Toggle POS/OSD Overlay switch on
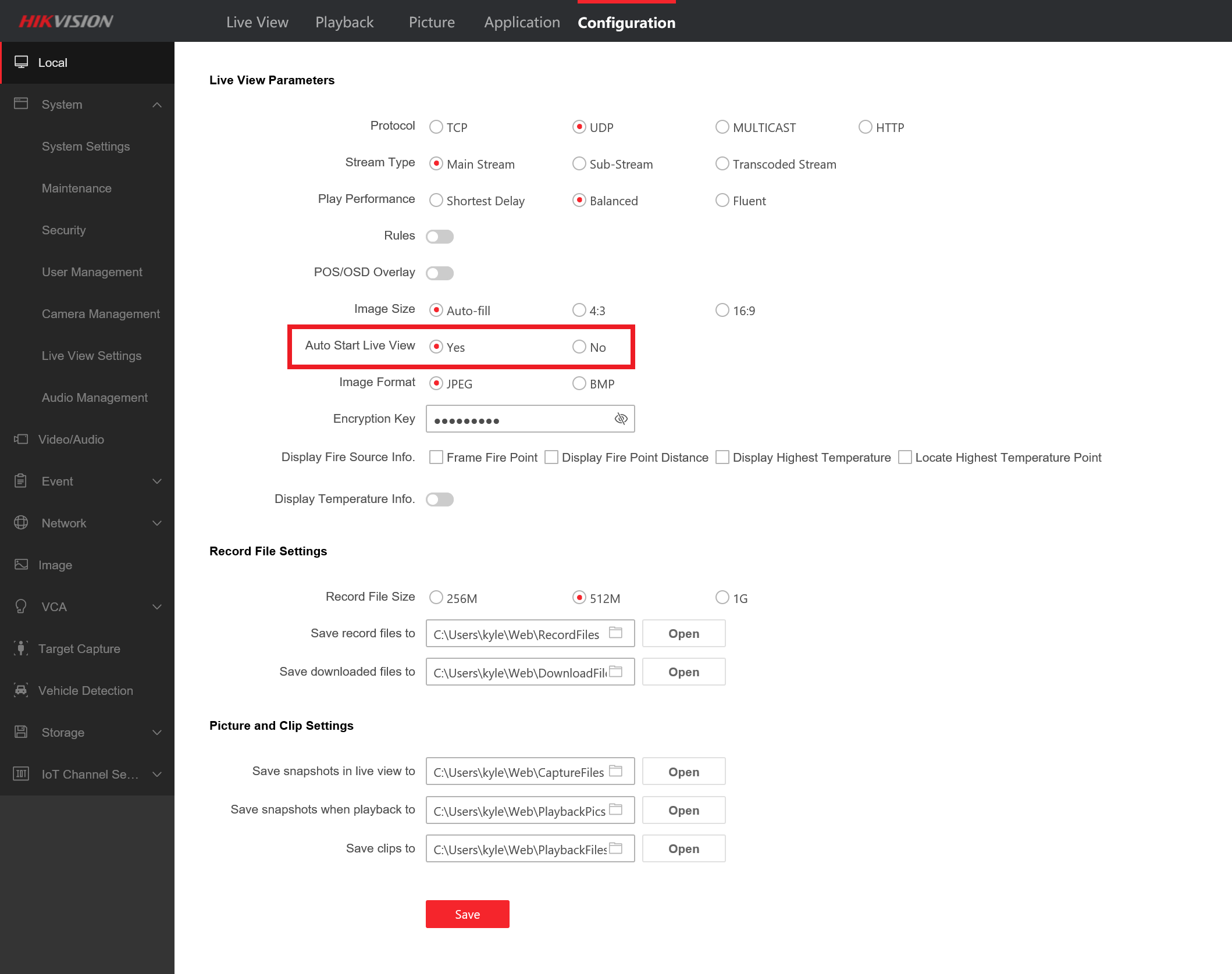 [x=440, y=272]
